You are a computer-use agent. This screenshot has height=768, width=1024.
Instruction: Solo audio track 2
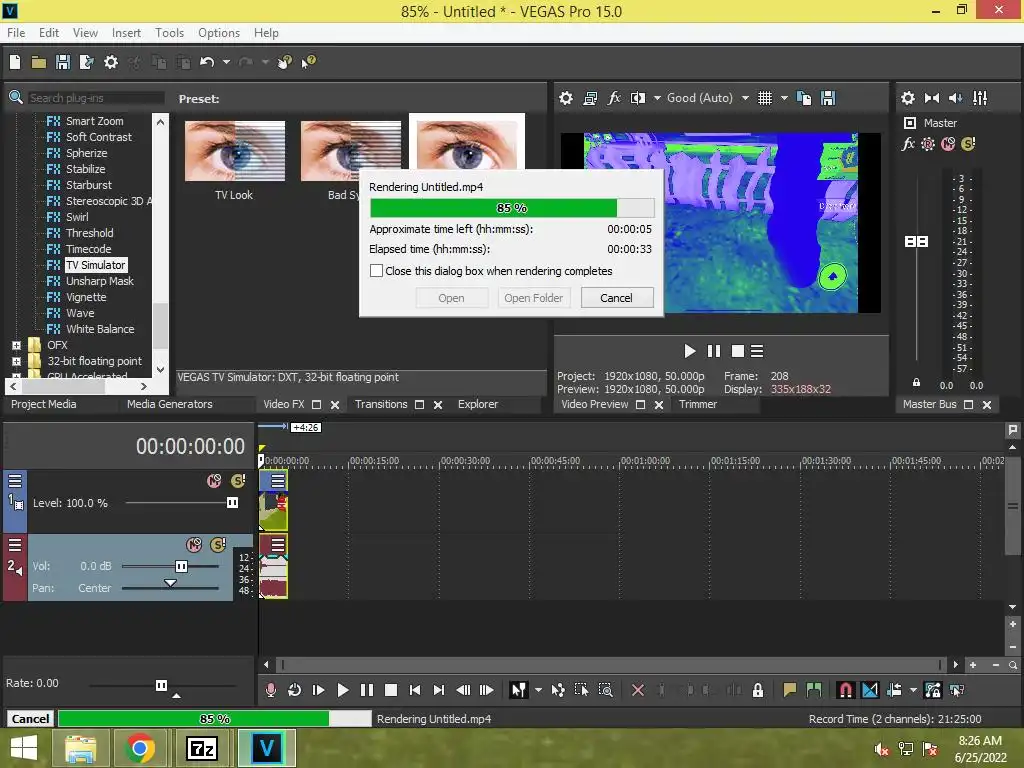[x=218, y=545]
